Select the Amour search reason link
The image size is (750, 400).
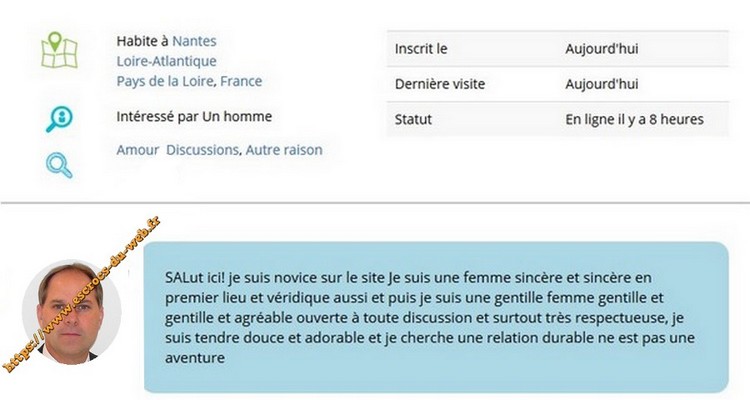coord(138,150)
